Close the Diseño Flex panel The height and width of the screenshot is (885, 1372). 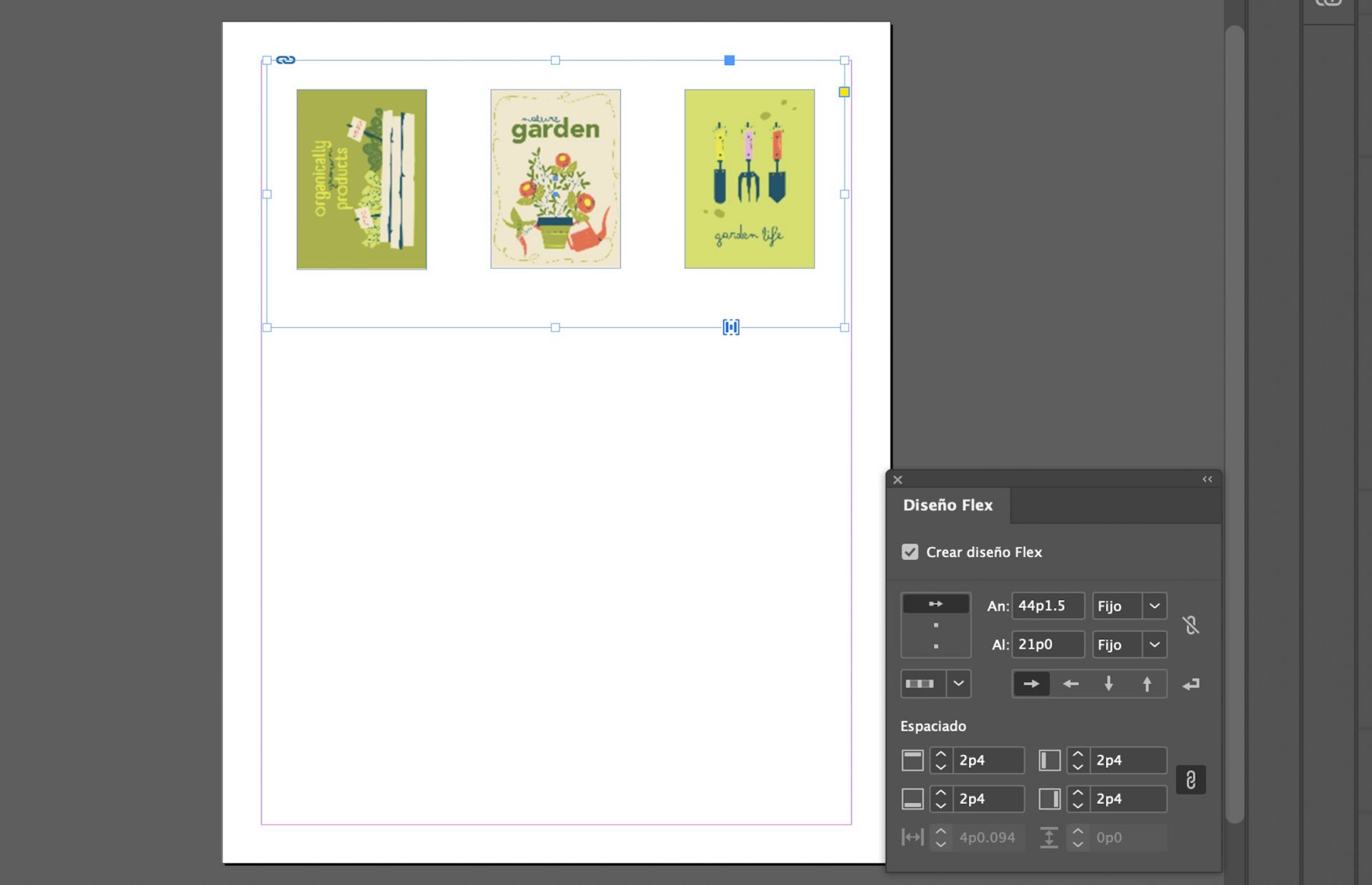[898, 480]
